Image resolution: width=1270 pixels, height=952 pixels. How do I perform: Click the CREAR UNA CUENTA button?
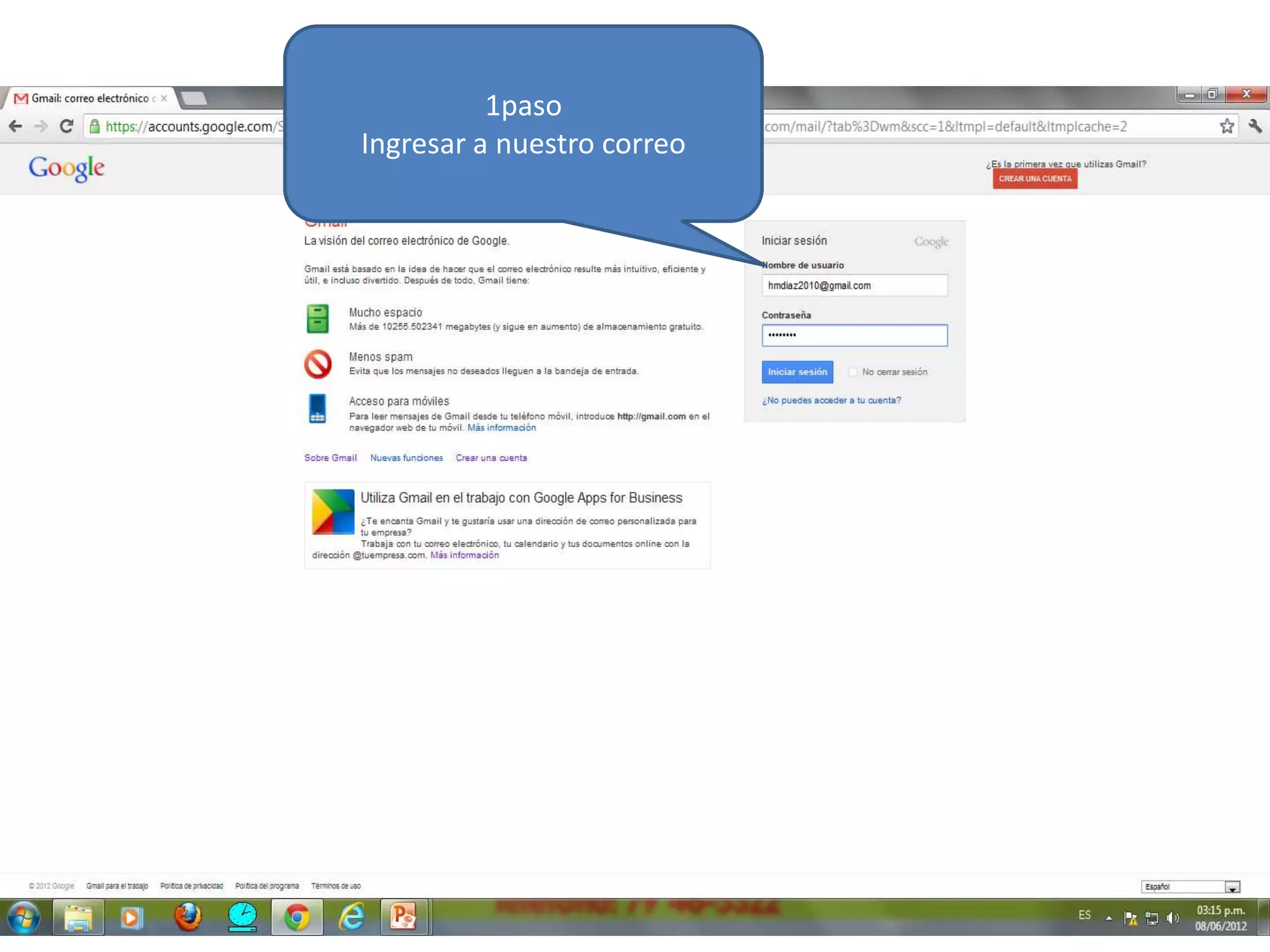(x=1034, y=178)
